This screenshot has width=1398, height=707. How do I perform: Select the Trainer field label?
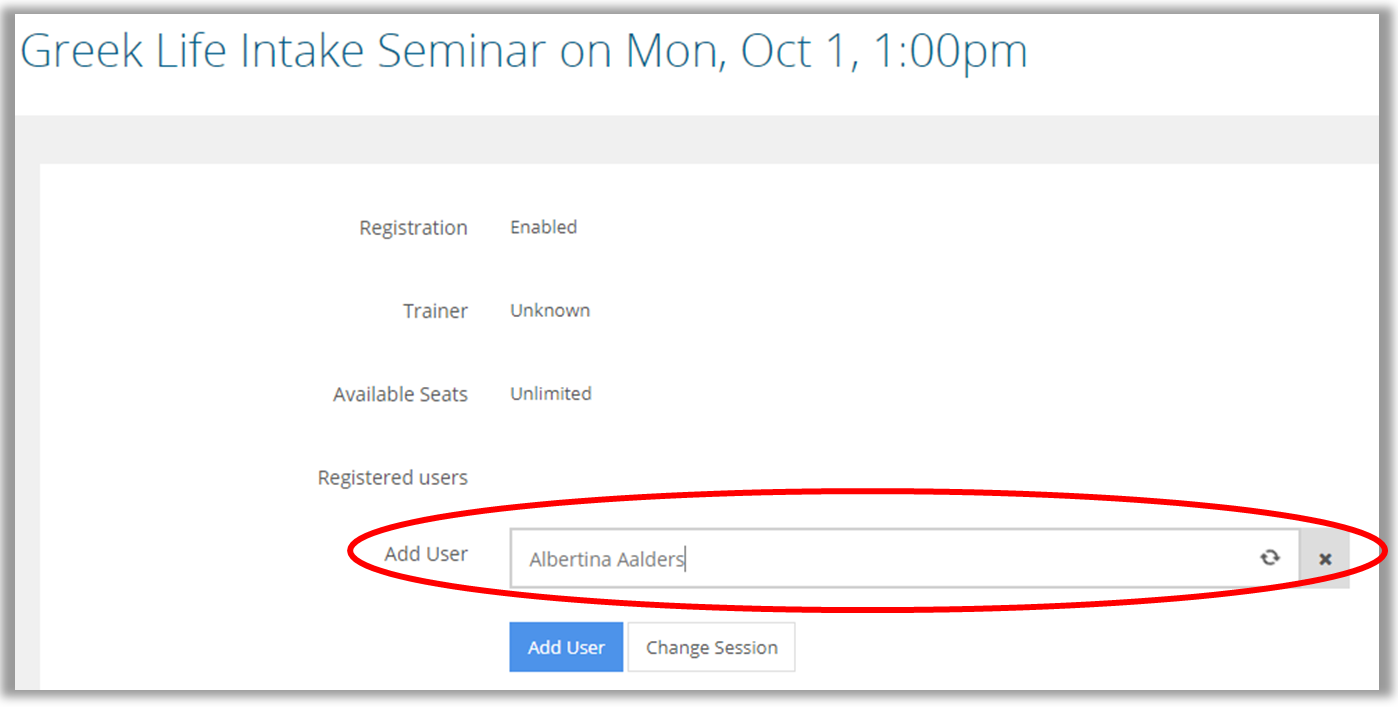[x=435, y=311]
